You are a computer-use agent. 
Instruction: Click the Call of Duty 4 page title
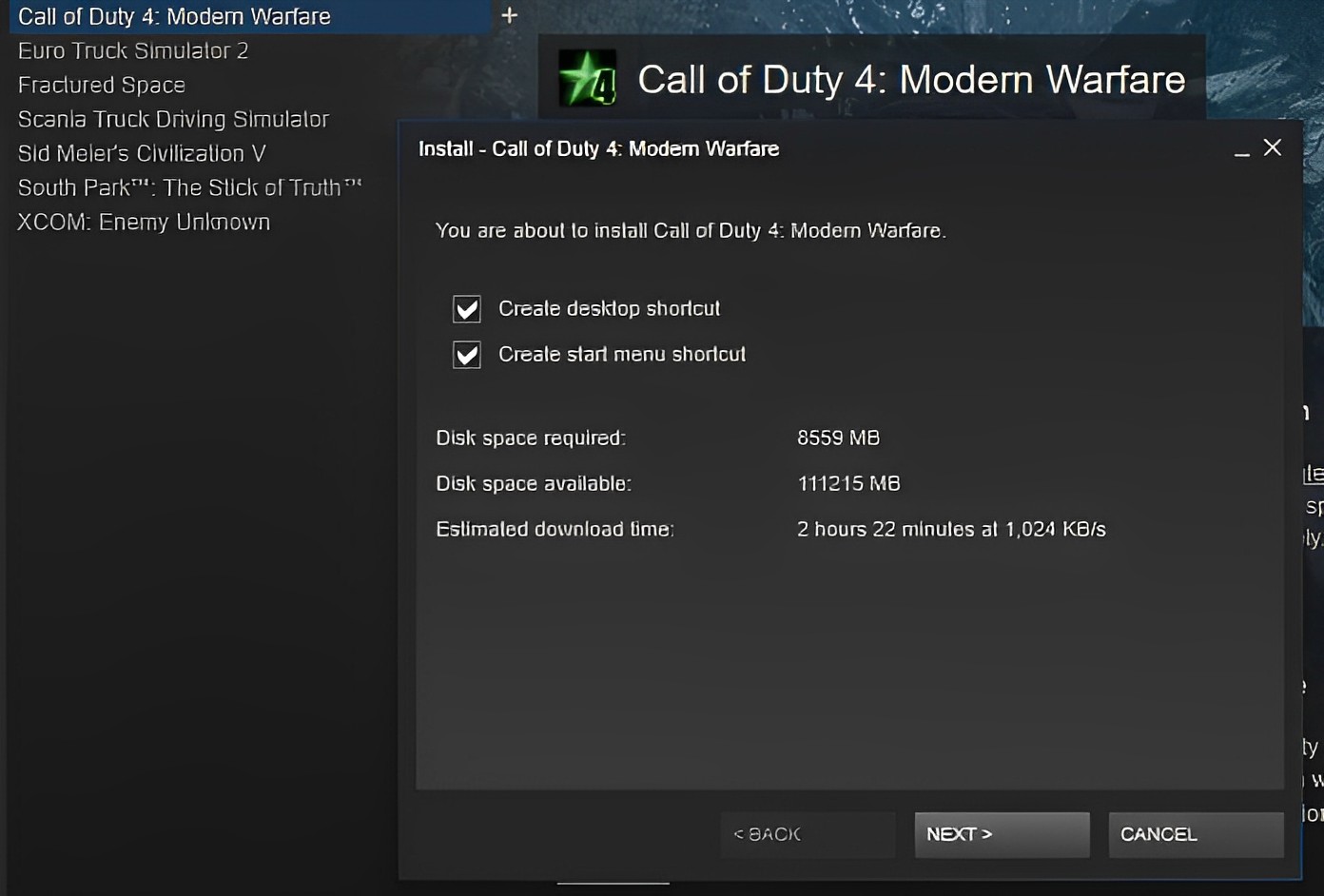coord(911,80)
